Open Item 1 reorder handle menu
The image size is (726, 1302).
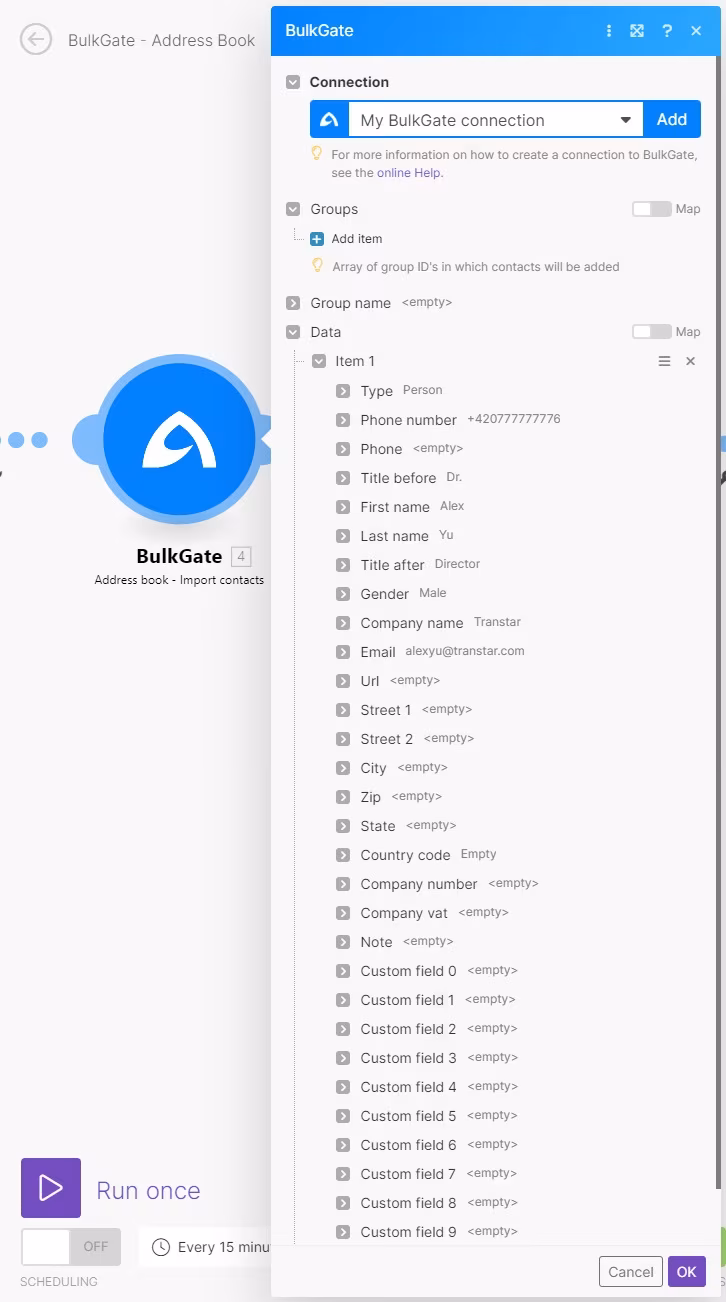point(664,361)
